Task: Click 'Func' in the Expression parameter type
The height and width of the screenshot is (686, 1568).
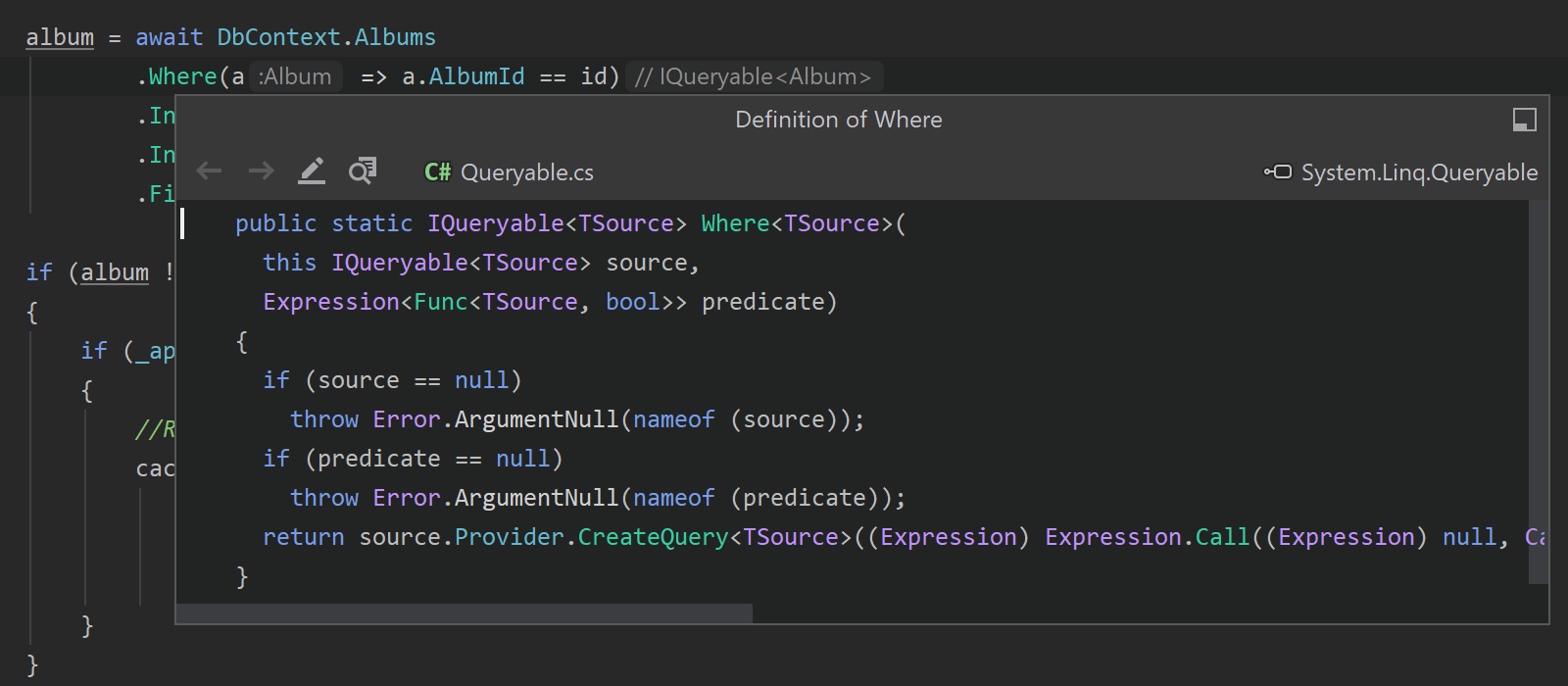Action: [x=440, y=302]
